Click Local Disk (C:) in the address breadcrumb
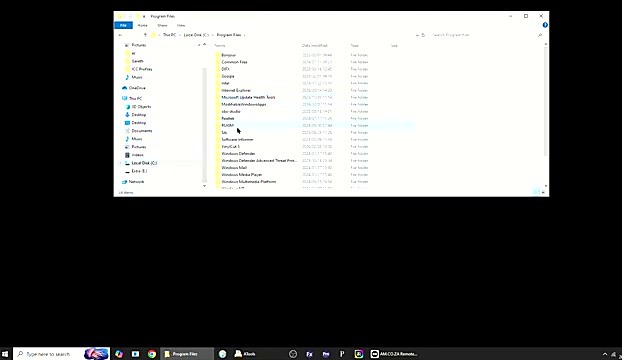 tap(196, 35)
